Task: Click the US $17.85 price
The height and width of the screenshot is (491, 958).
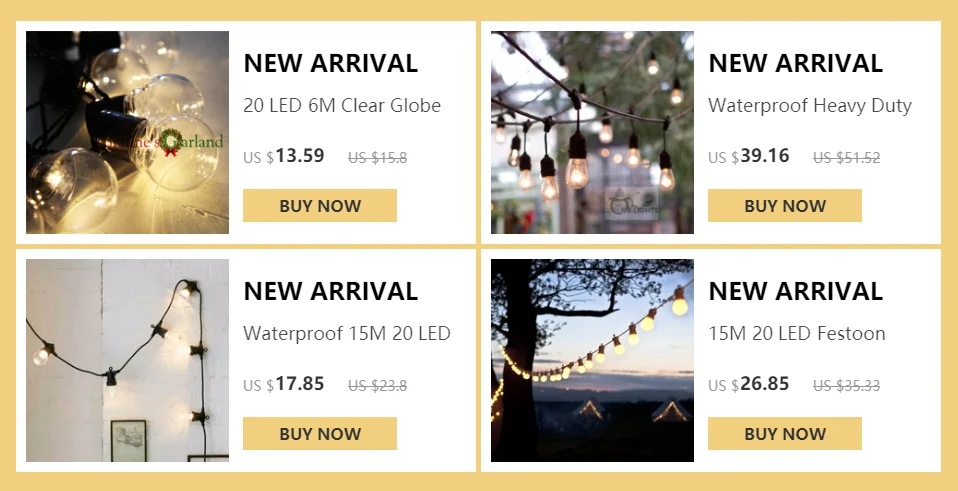Action: 284,384
